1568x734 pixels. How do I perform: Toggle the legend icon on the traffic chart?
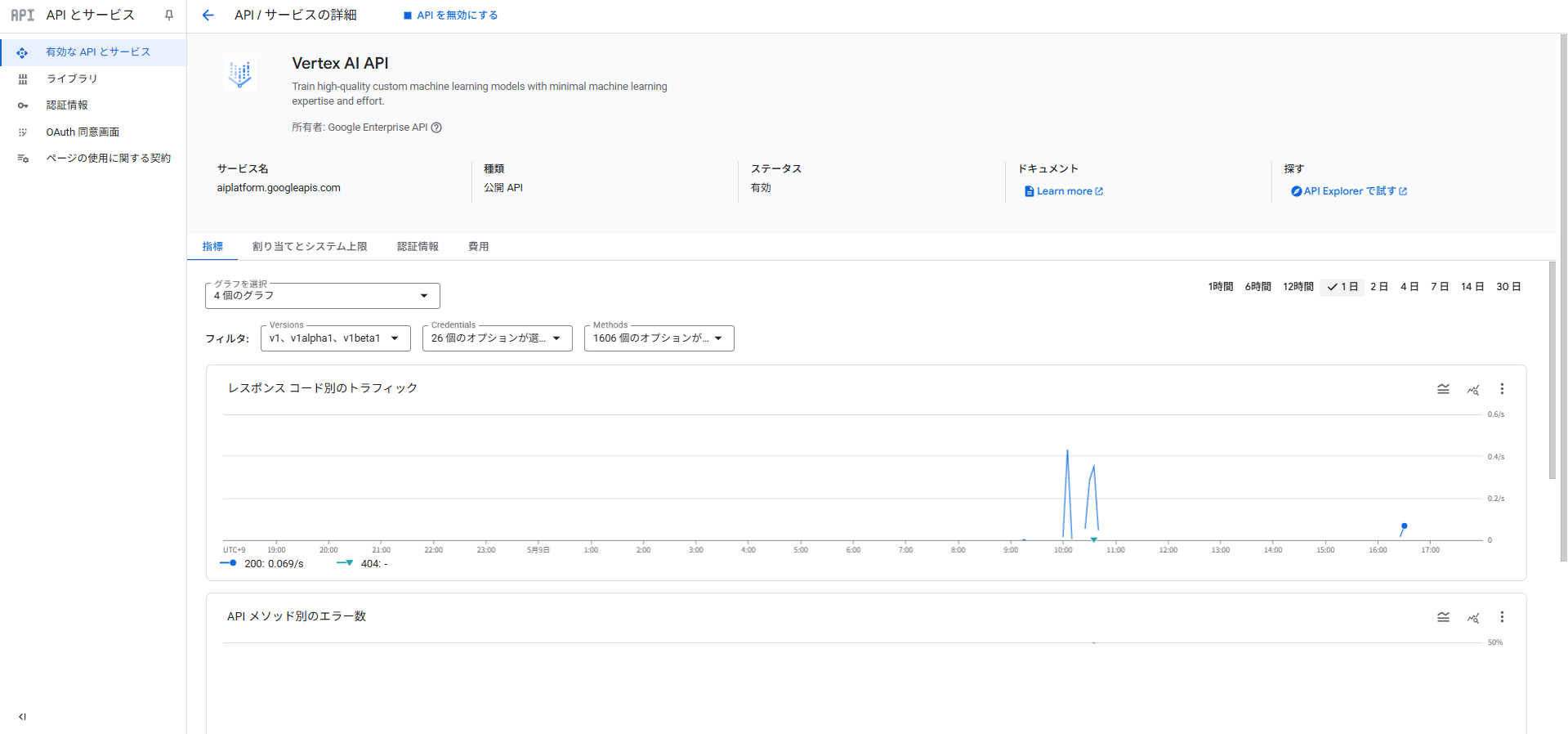coord(1443,389)
